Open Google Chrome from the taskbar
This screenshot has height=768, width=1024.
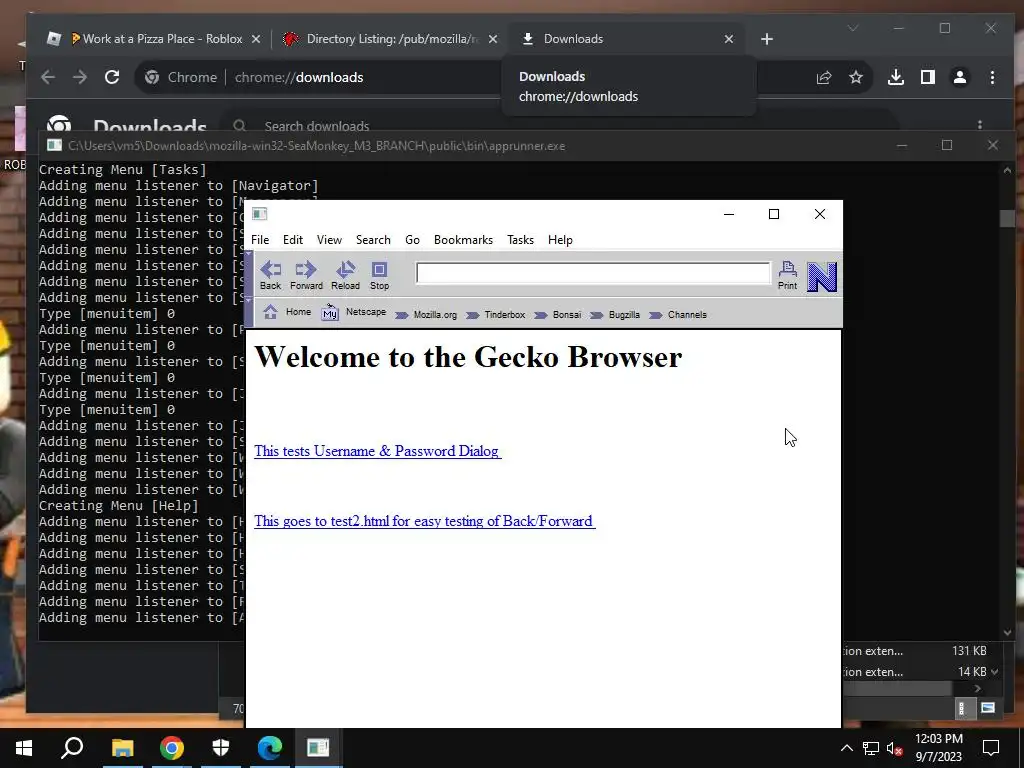[x=172, y=748]
